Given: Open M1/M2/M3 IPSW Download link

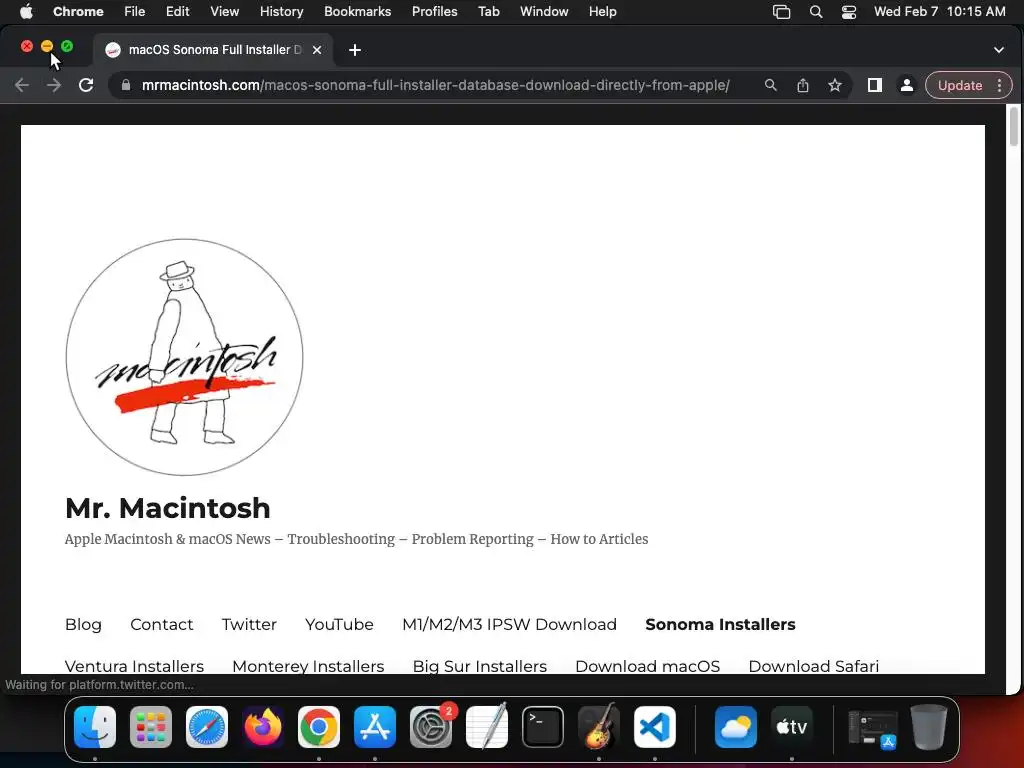Looking at the screenshot, I should tap(509, 624).
